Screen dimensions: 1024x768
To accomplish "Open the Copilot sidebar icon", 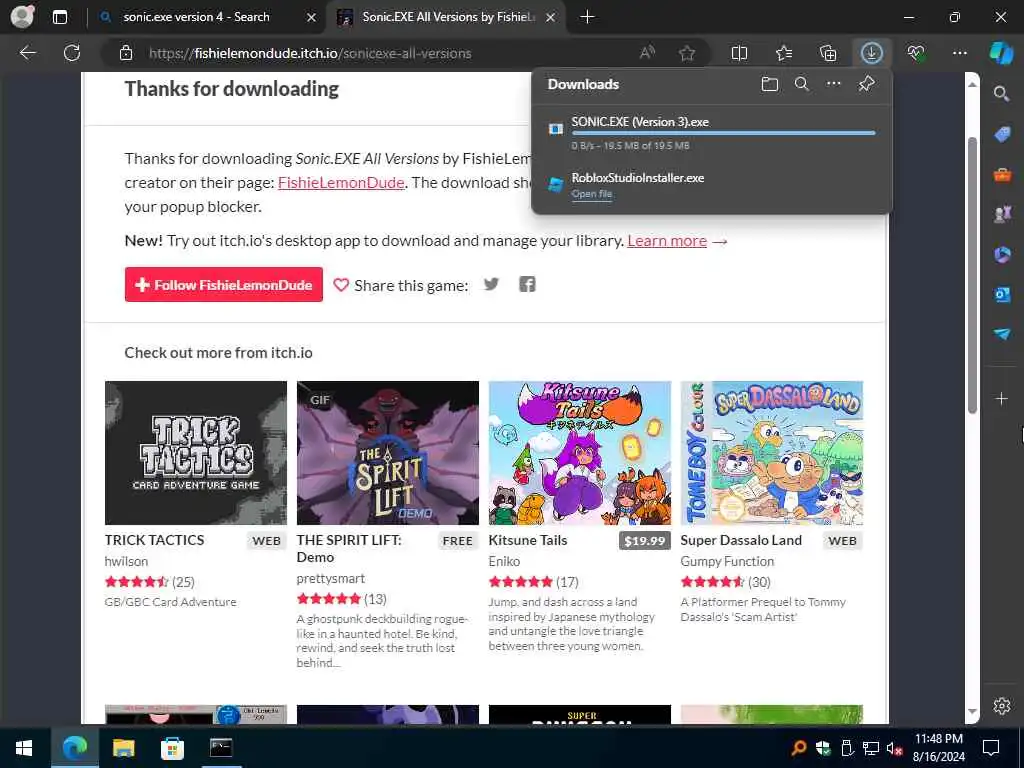I will (1001, 53).
